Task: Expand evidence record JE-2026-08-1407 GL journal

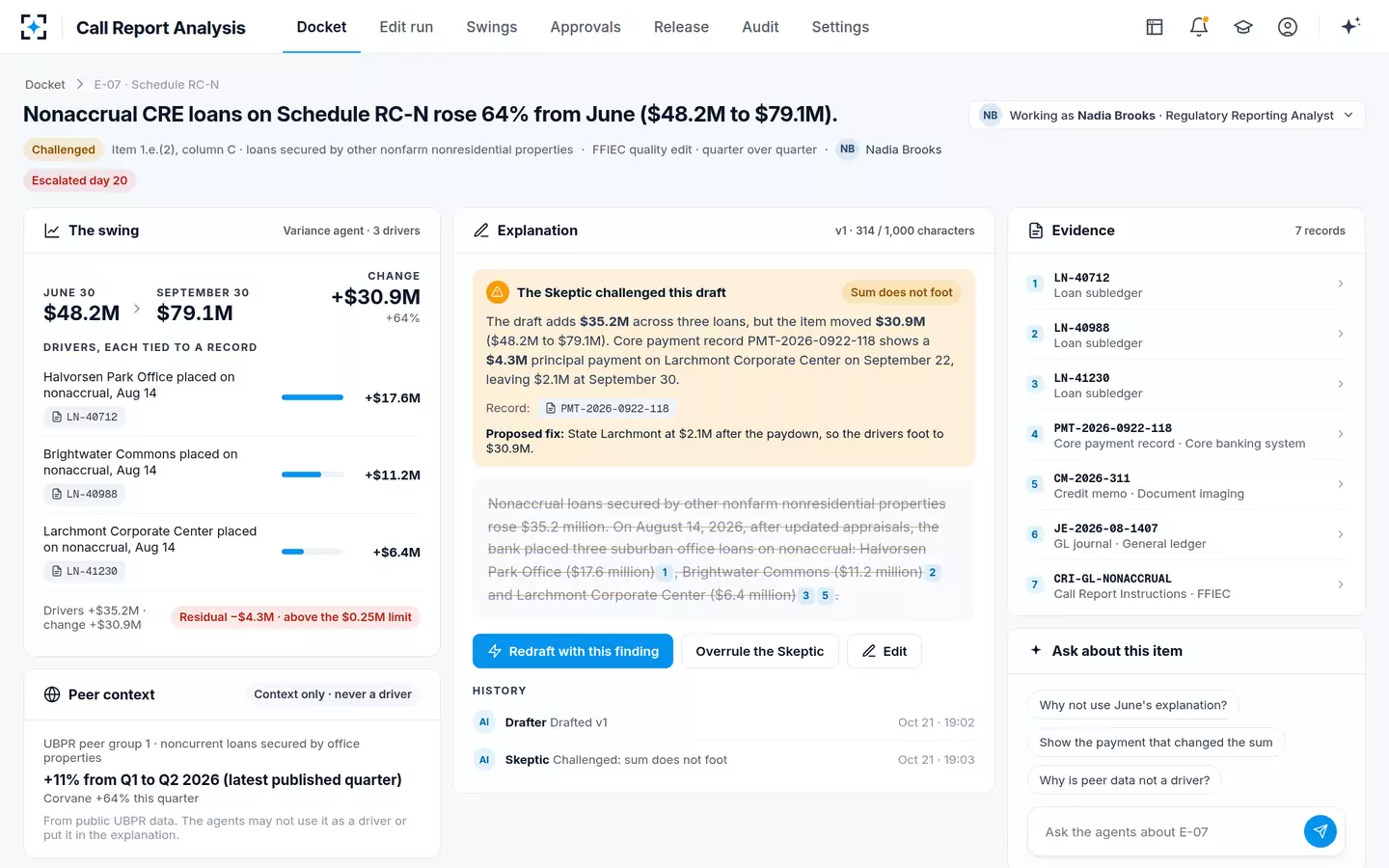Action: tap(1185, 535)
